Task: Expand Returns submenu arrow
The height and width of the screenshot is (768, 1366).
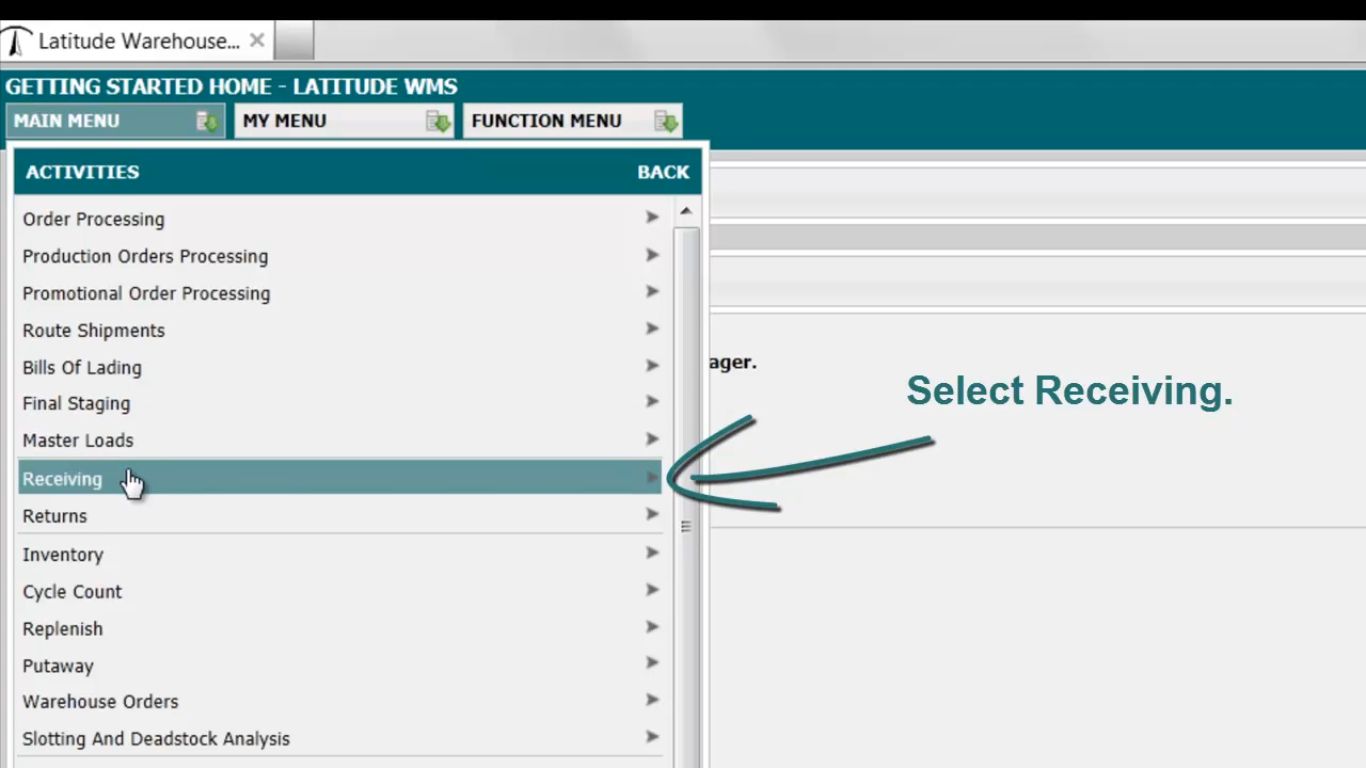Action: click(x=652, y=514)
